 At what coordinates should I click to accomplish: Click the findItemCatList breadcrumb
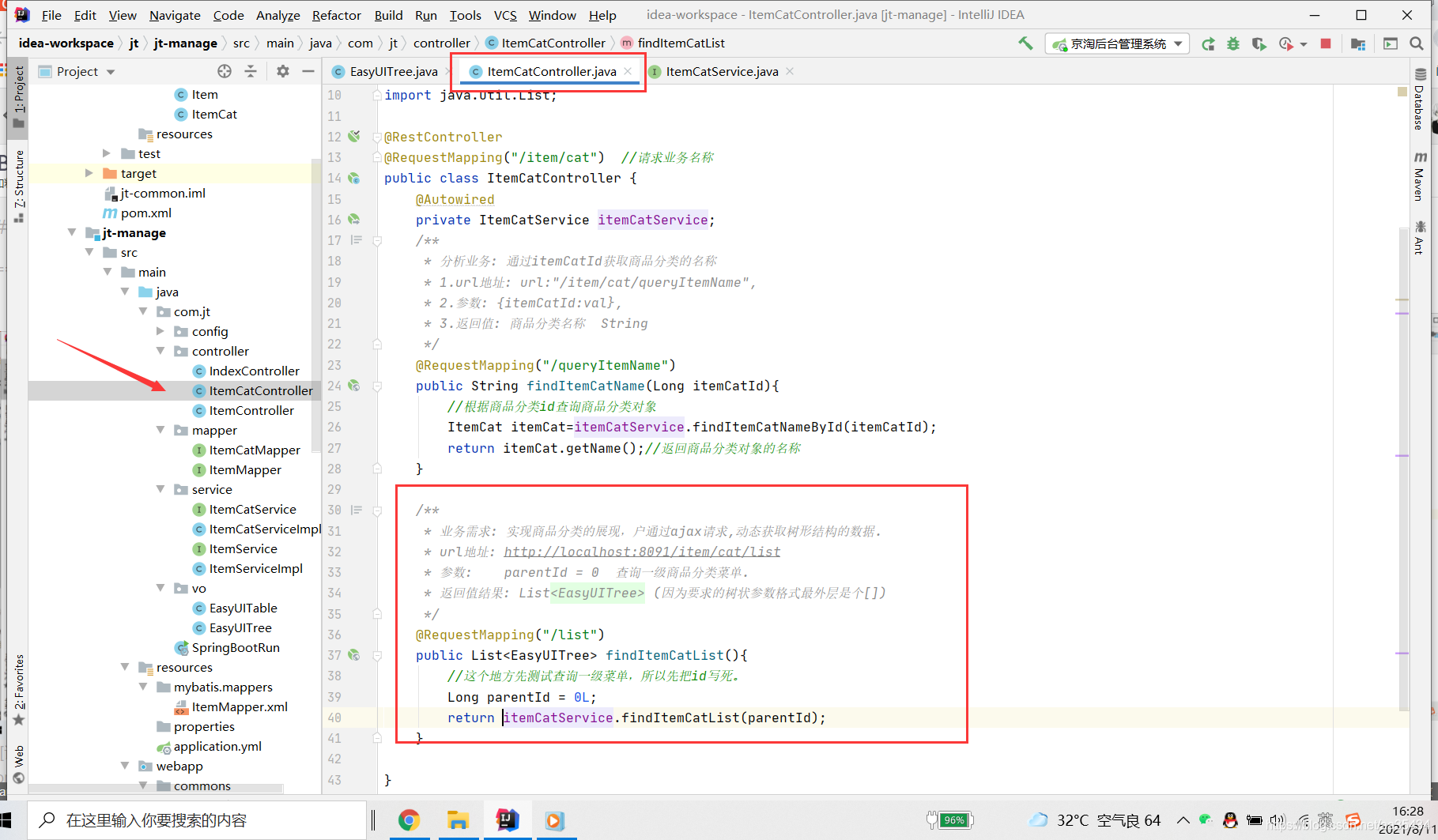coord(673,43)
